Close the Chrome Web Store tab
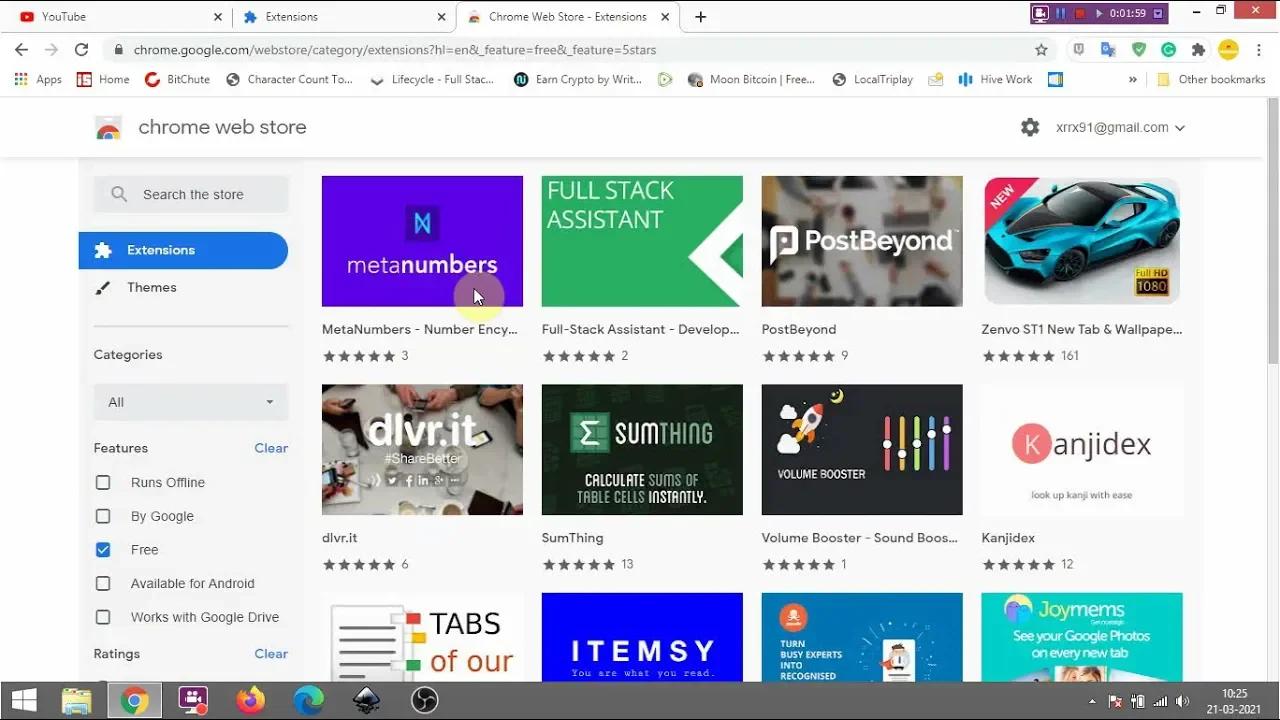The height and width of the screenshot is (720, 1280). [x=666, y=17]
